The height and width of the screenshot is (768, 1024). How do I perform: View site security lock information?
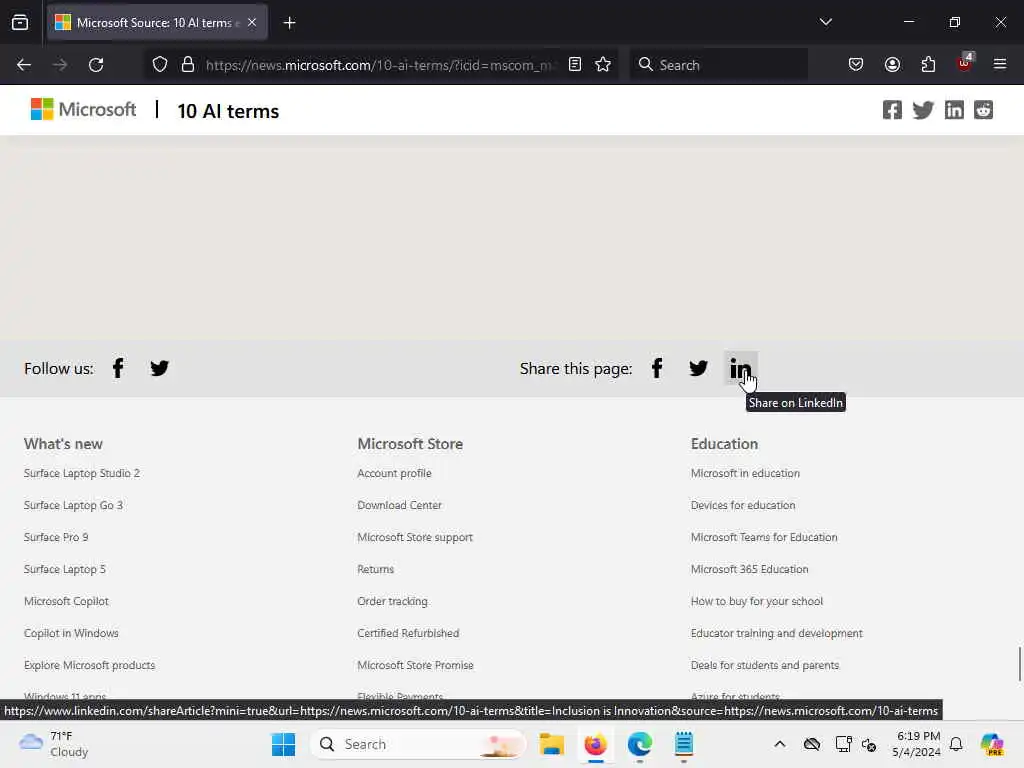pos(188,65)
